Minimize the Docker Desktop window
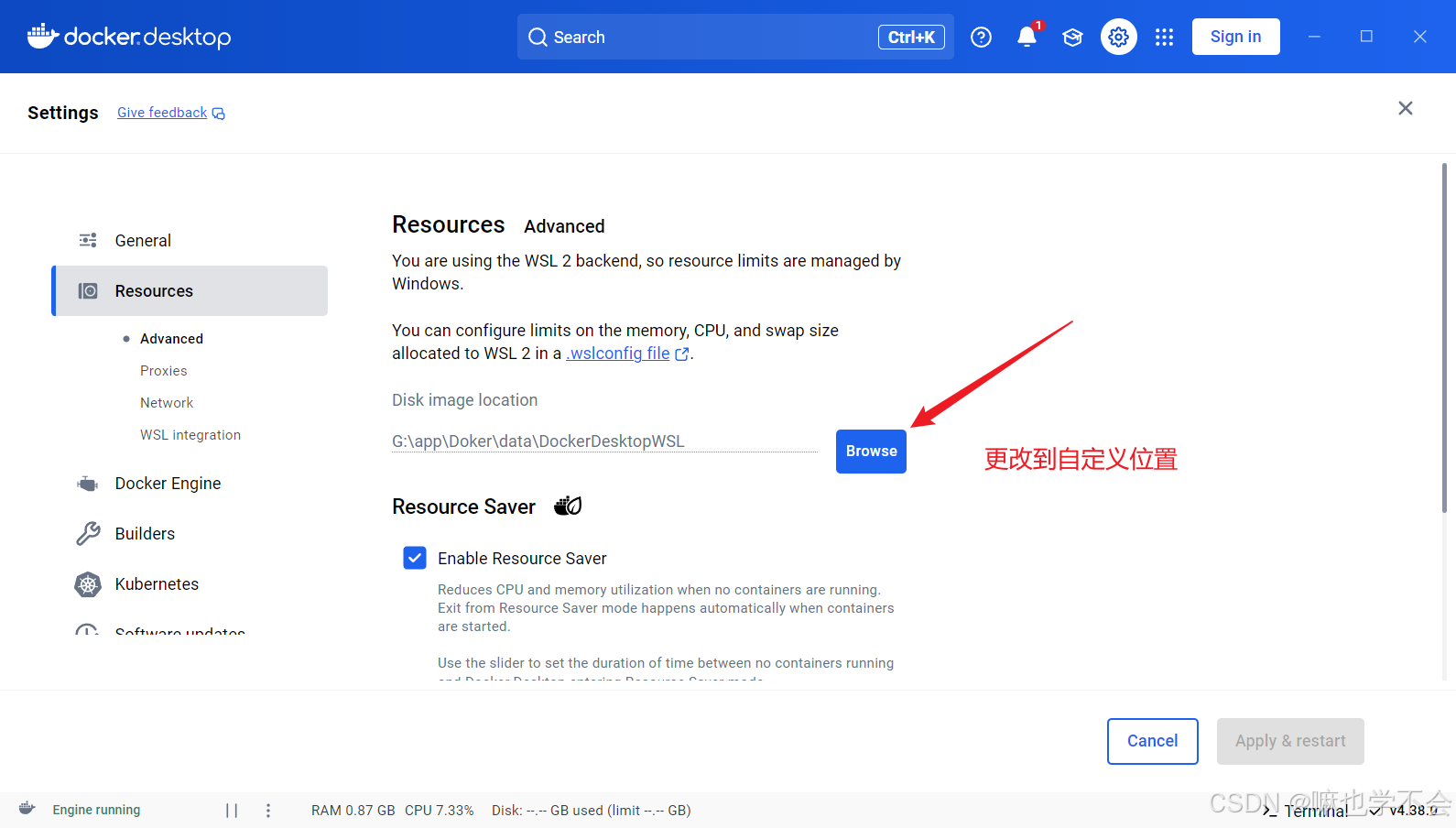Screen dimensions: 1456x828 1314,37
